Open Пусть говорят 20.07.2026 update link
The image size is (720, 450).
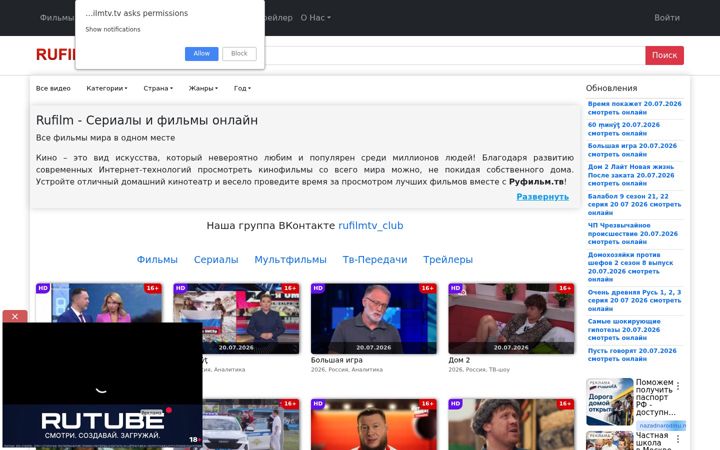tap(632, 355)
